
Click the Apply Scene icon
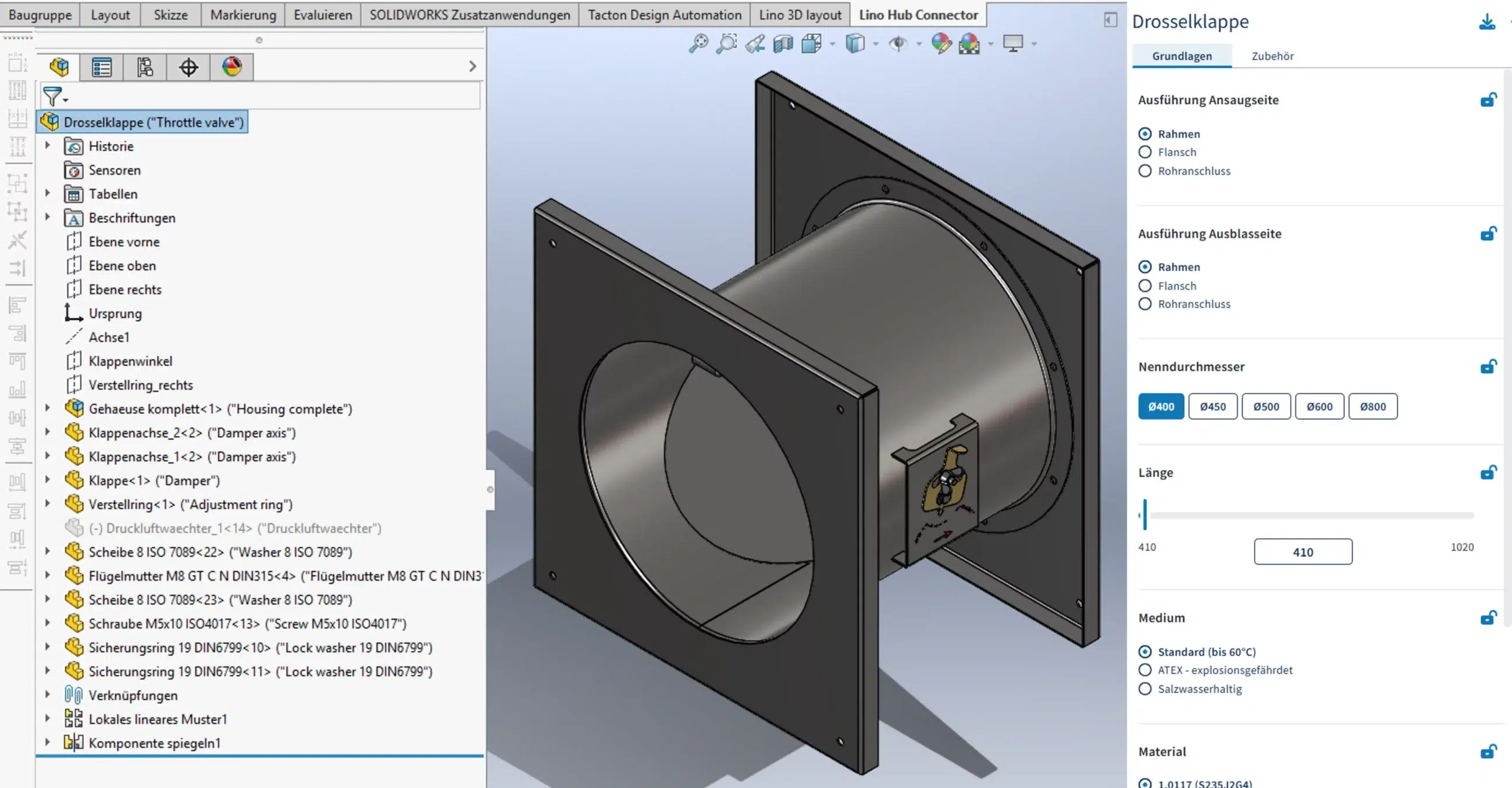969,44
